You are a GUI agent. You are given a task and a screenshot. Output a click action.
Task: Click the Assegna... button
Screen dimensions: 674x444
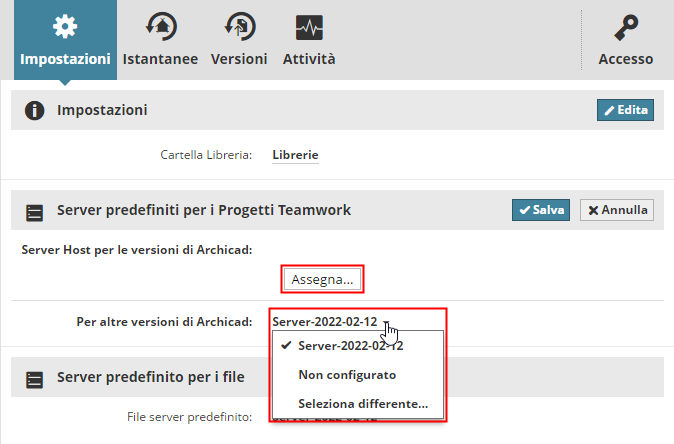pyautogui.click(x=322, y=280)
